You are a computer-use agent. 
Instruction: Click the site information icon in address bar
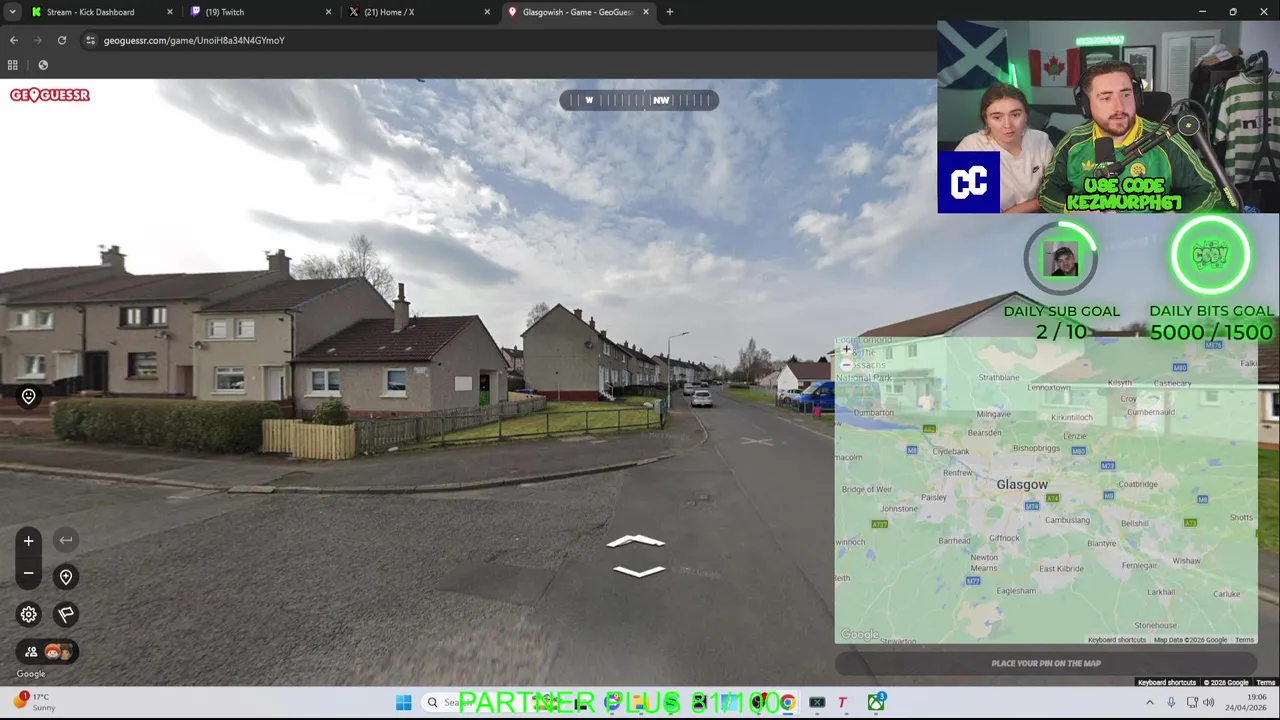coord(90,40)
